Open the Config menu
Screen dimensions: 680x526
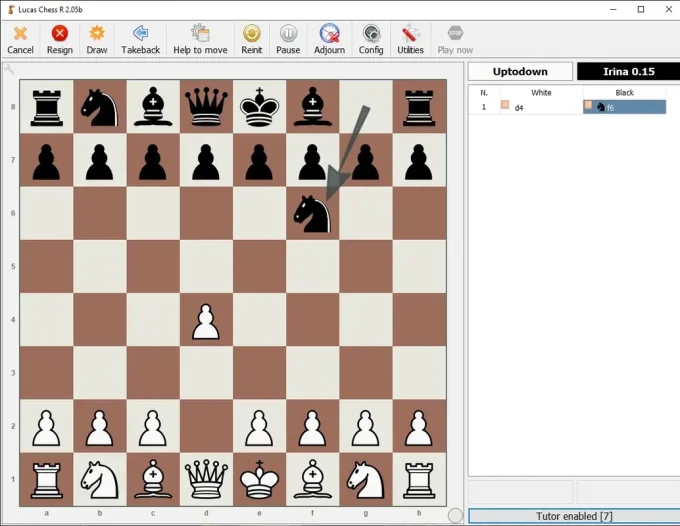pos(371,39)
